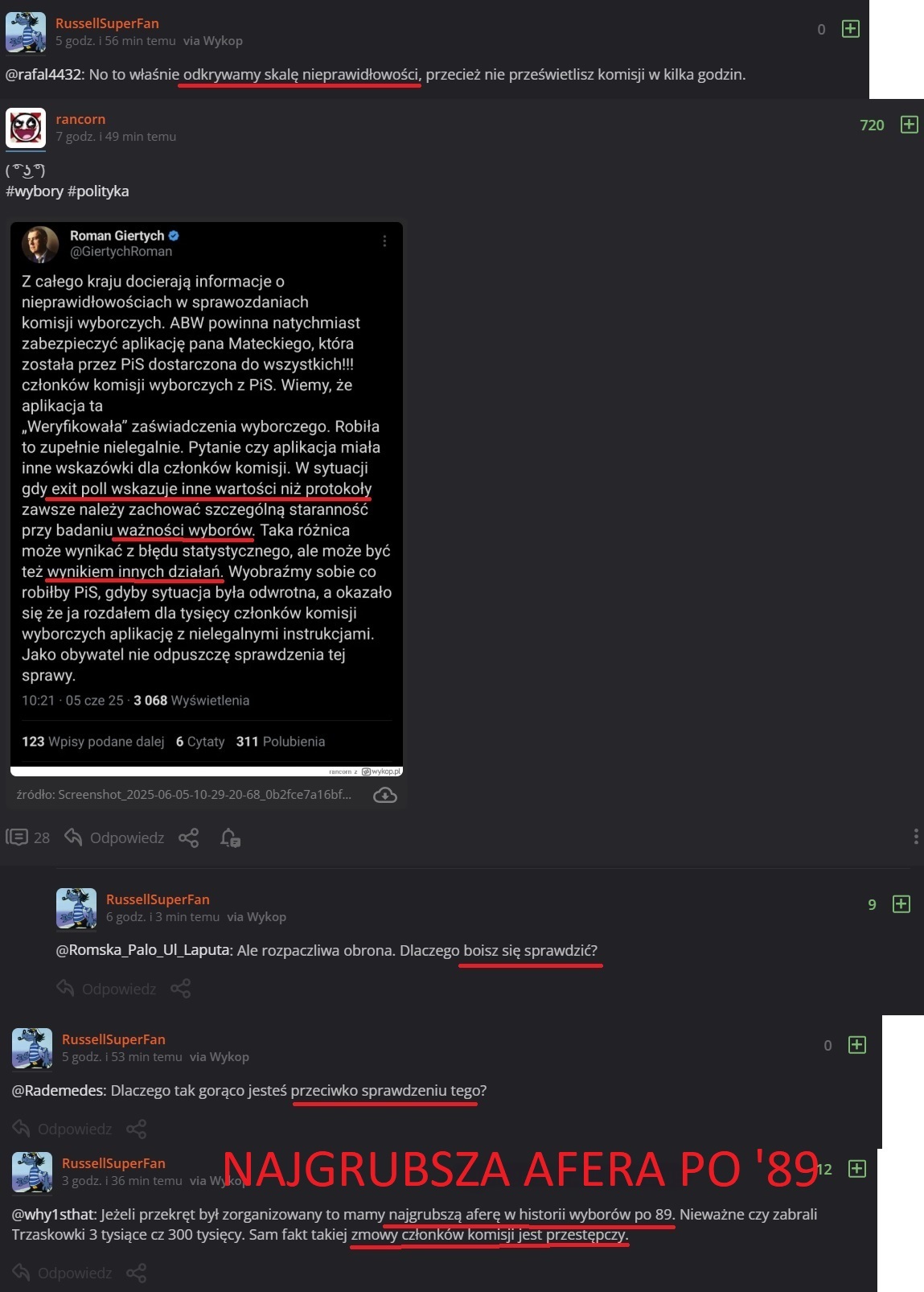924x1292 pixels.
Task: Click the @why1sthat mention
Action: coord(54,1214)
